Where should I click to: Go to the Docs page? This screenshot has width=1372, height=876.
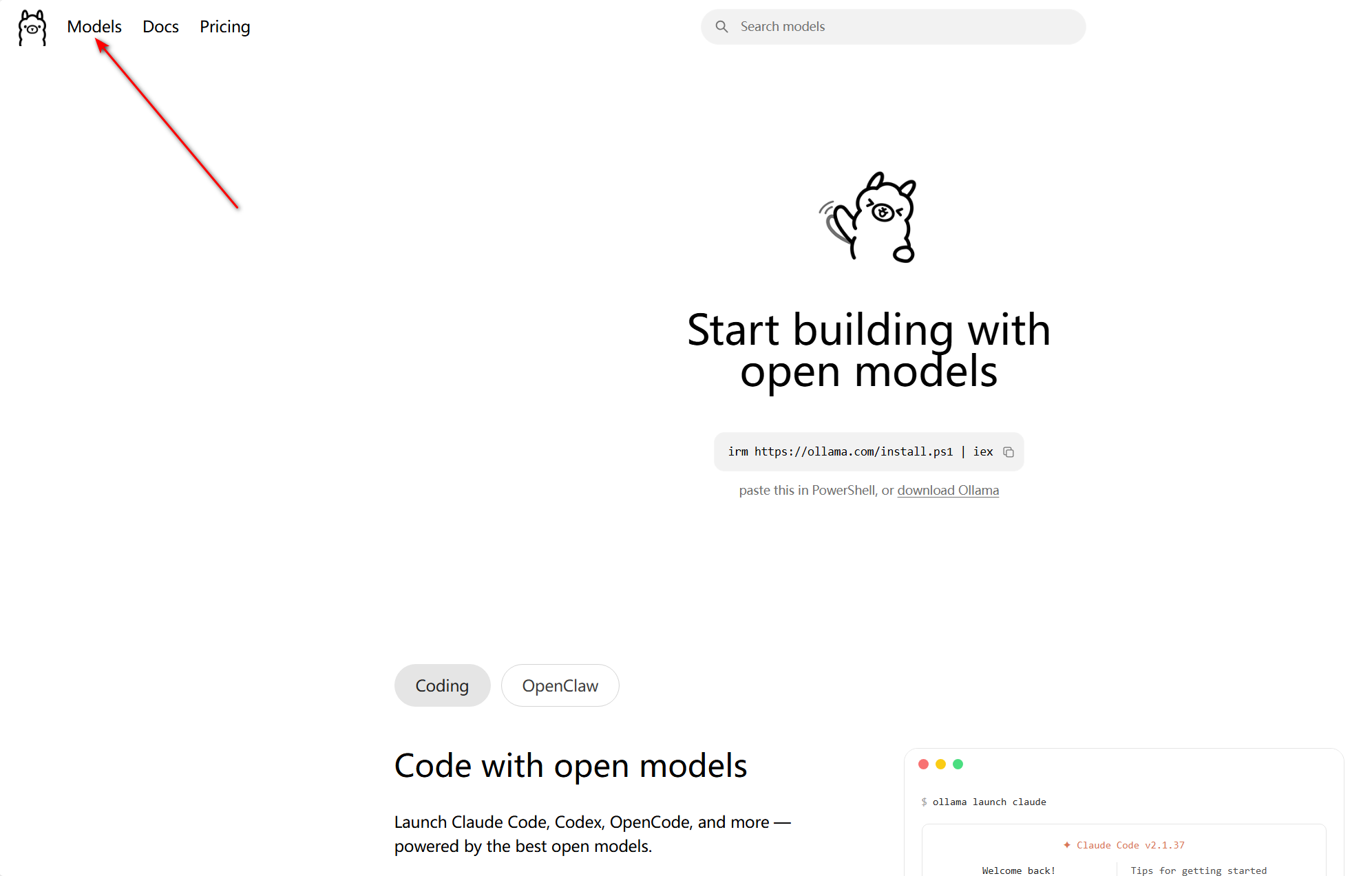click(x=160, y=27)
